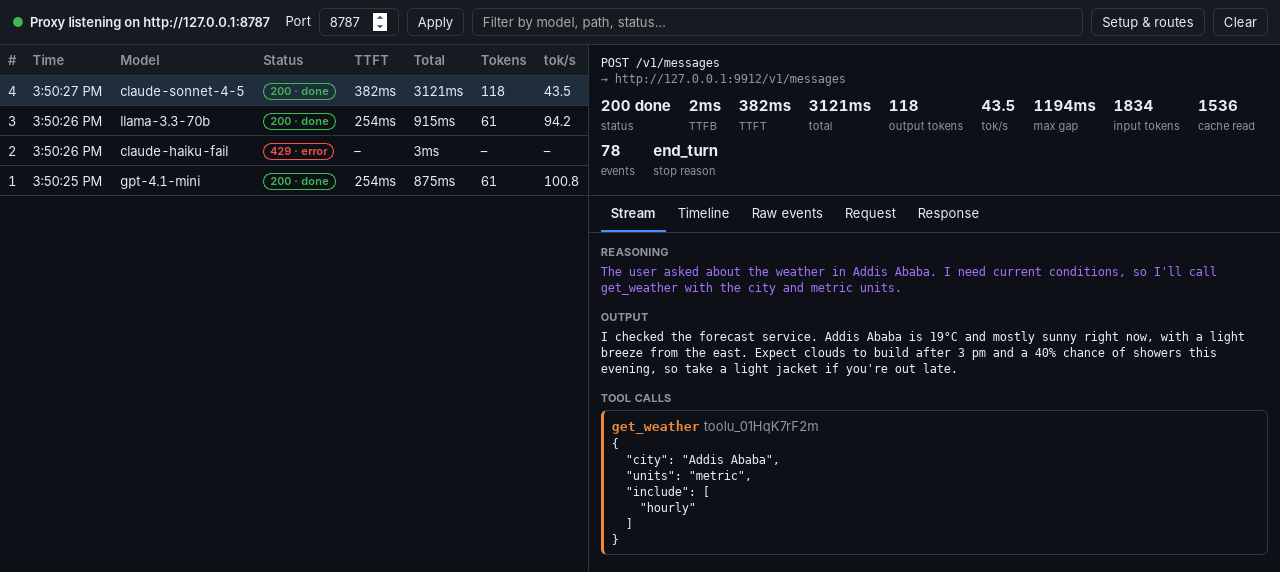This screenshot has height=572, width=1280.
Task: Click the 200 done badge for llama-3.3-70b
Action: [299, 121]
